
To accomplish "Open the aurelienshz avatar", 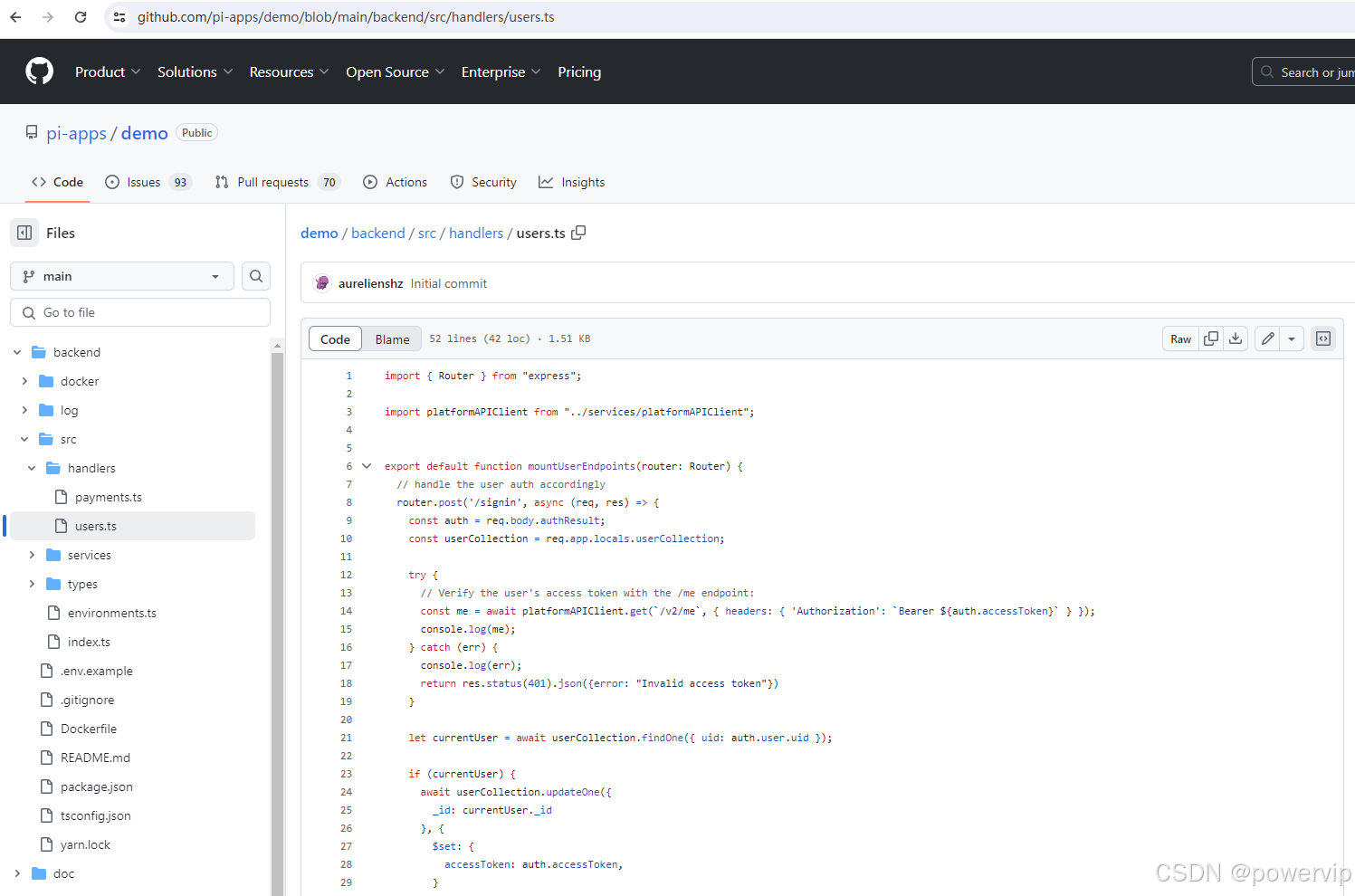I will coord(322,283).
